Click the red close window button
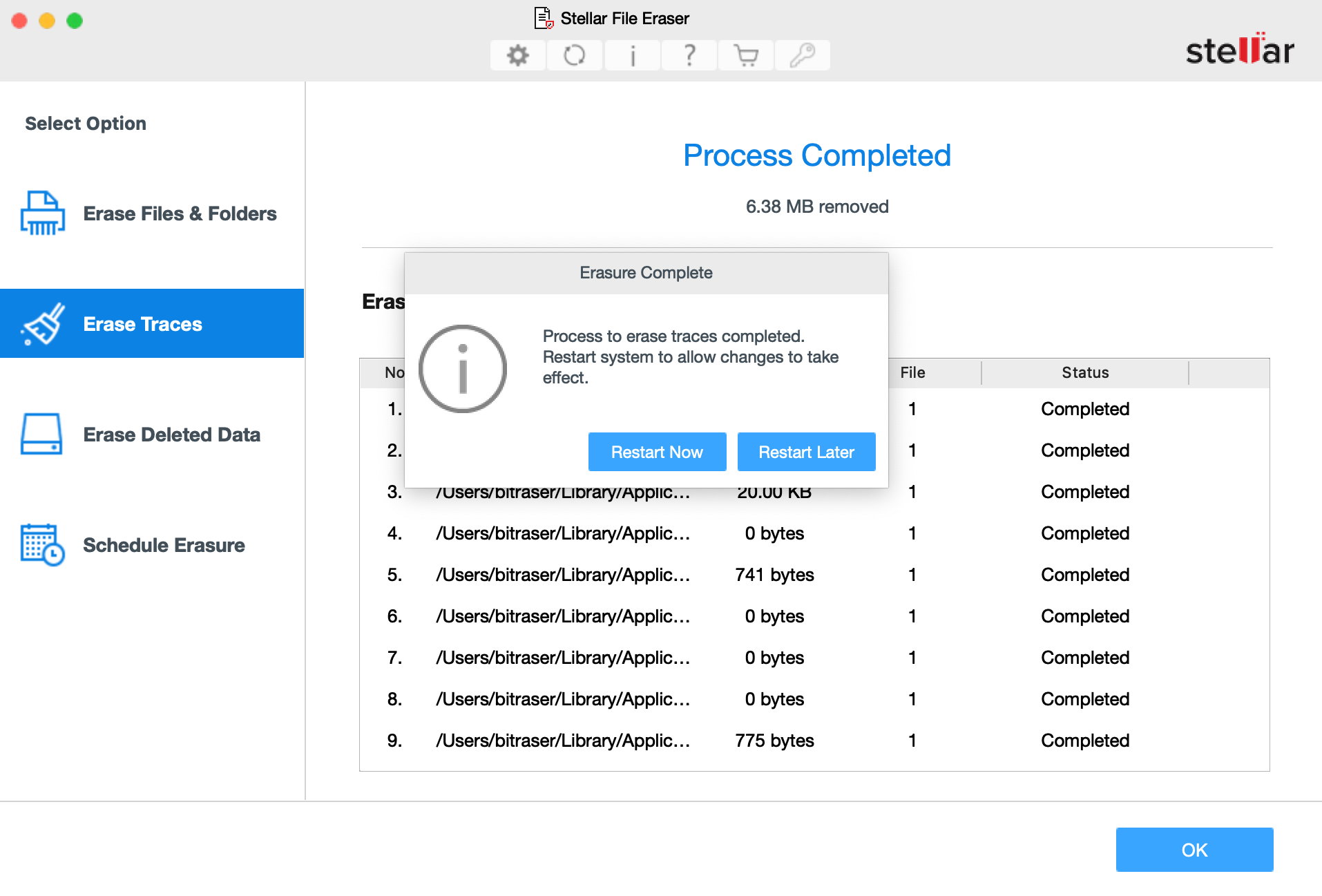Image resolution: width=1322 pixels, height=896 pixels. 19,21
